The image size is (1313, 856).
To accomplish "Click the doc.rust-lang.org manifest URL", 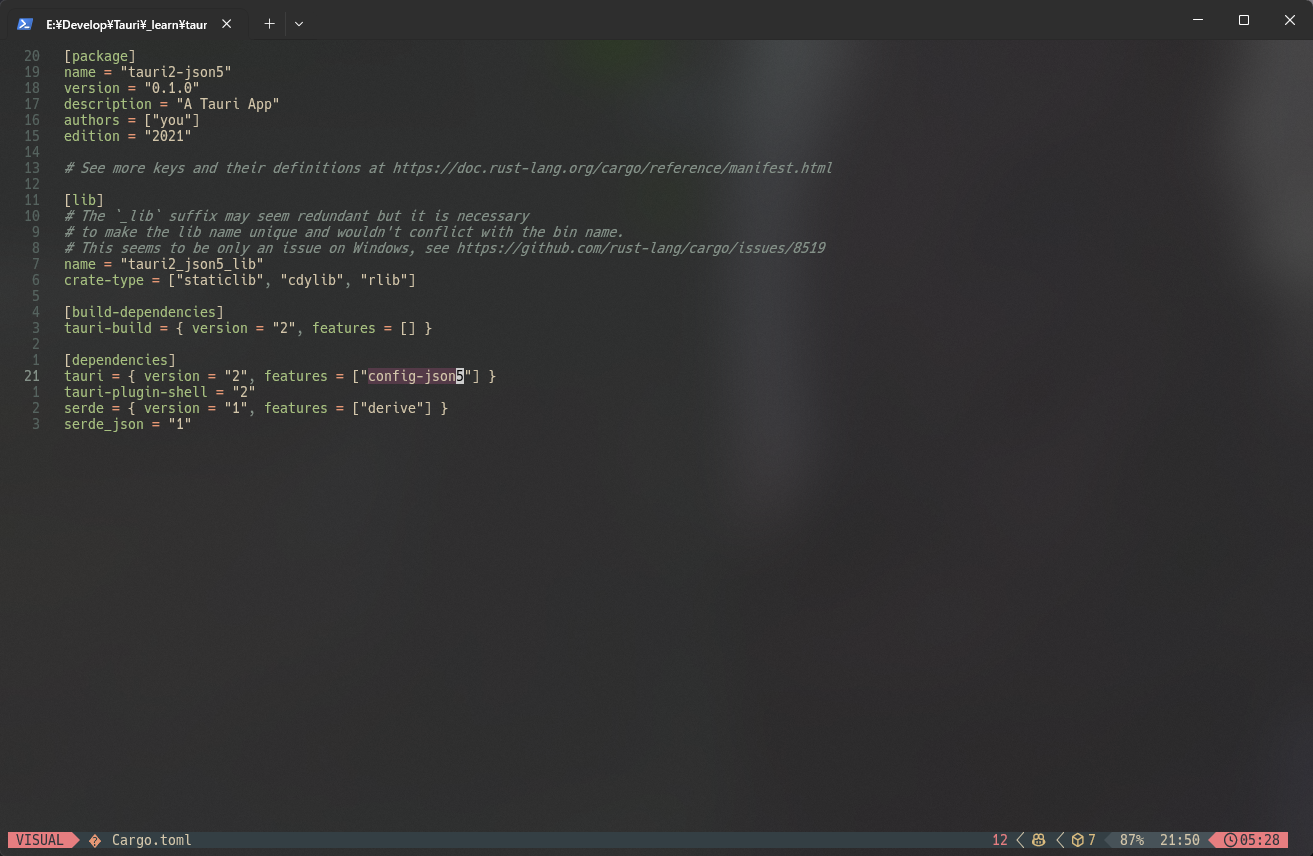I will click(612, 168).
